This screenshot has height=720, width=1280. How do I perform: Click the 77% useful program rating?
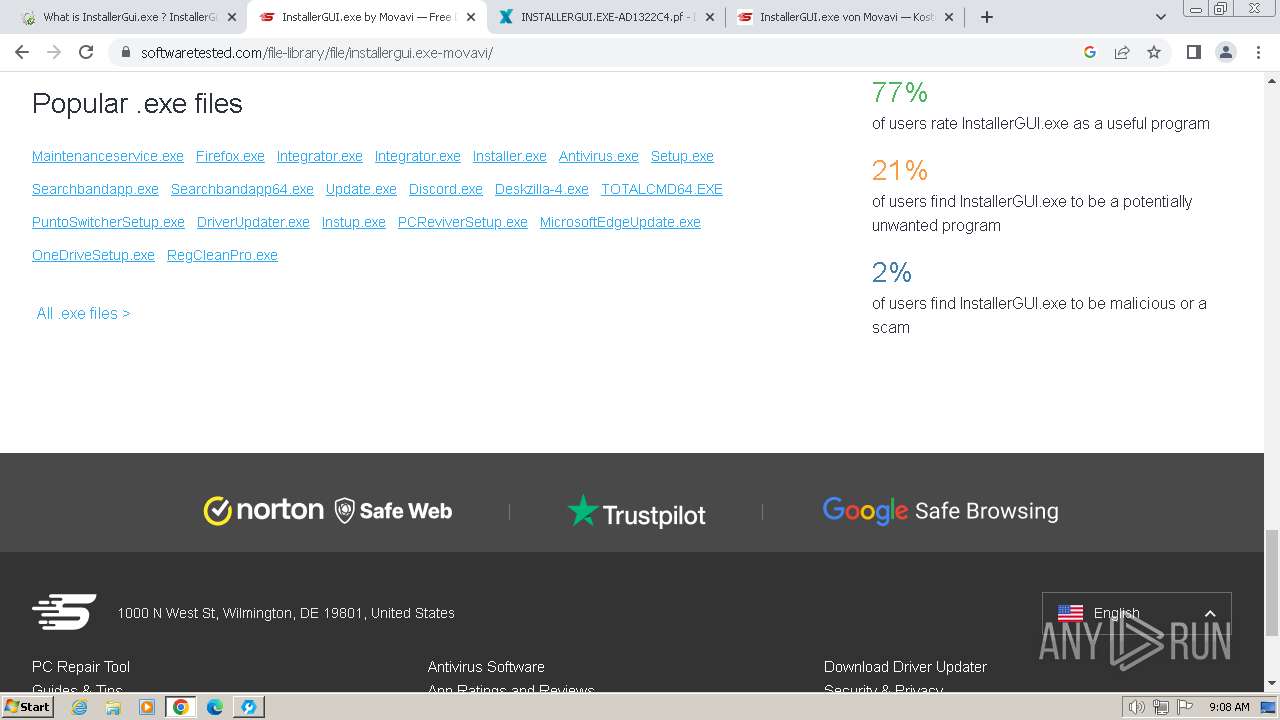(x=900, y=92)
